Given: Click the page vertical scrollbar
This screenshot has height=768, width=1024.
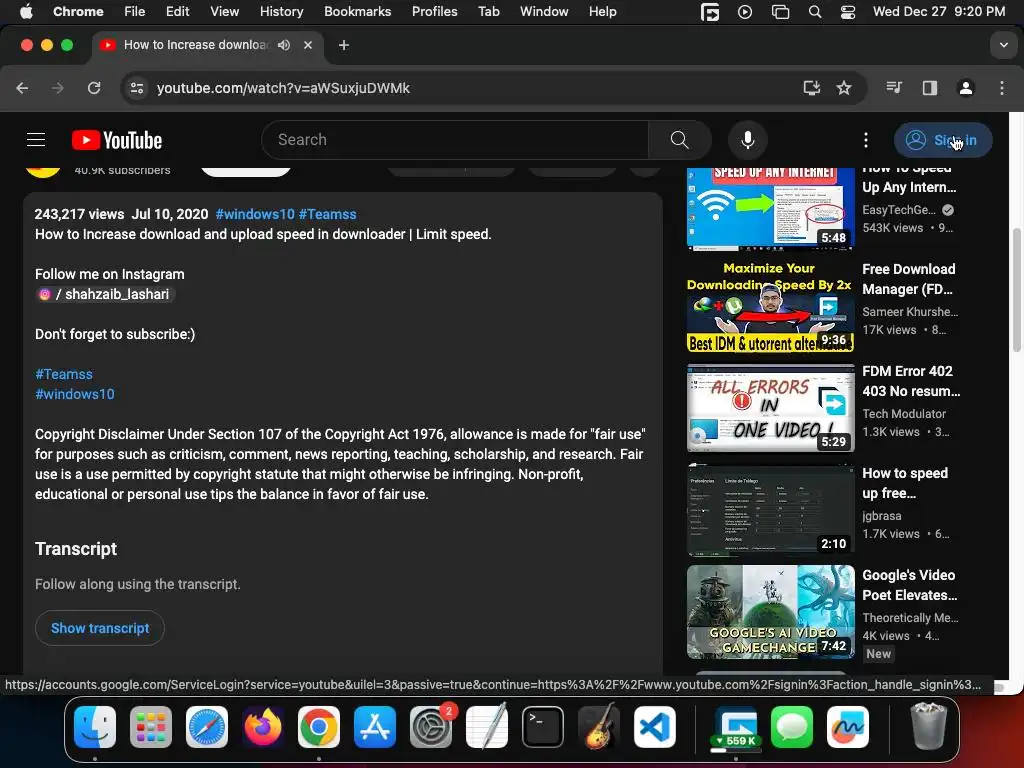Looking at the screenshot, I should pyautogui.click(x=1016, y=291).
